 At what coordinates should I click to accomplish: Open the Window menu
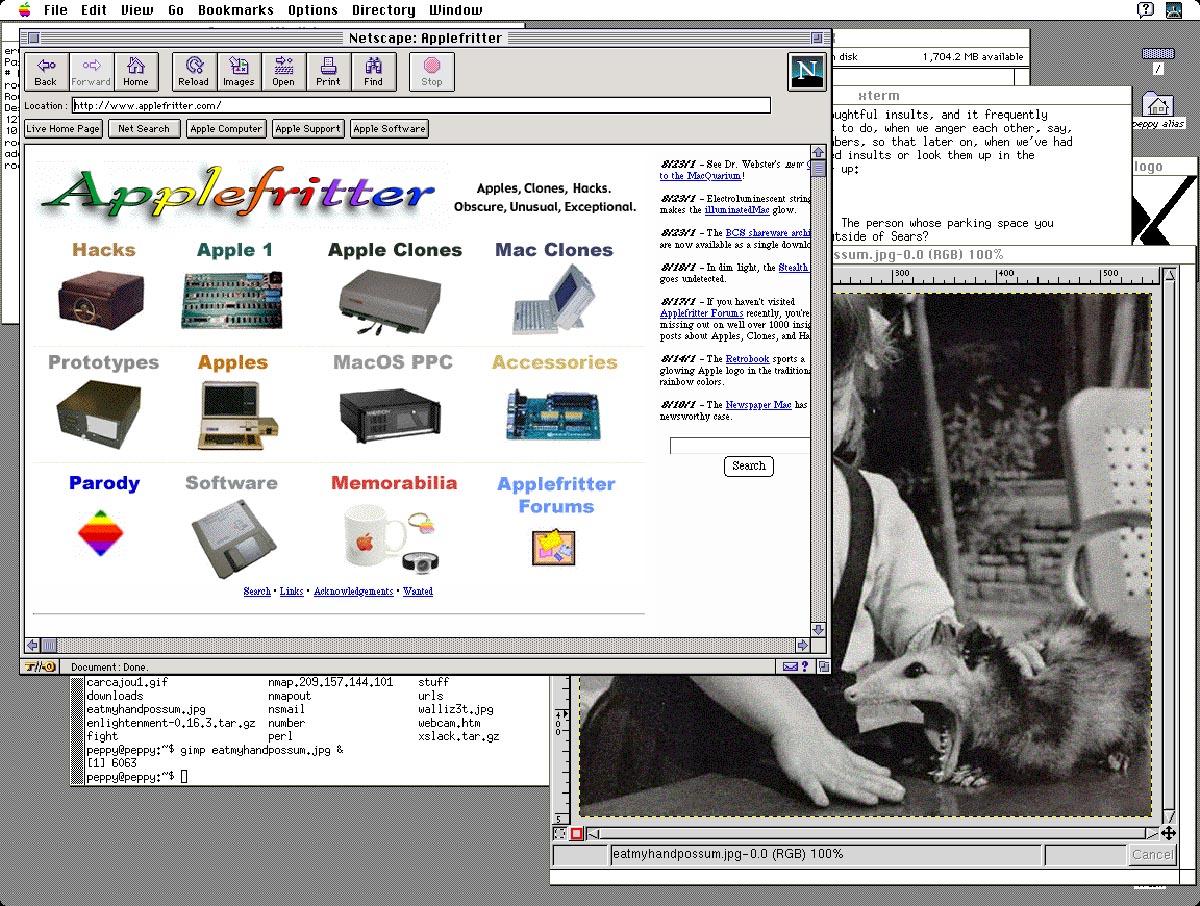[x=455, y=10]
